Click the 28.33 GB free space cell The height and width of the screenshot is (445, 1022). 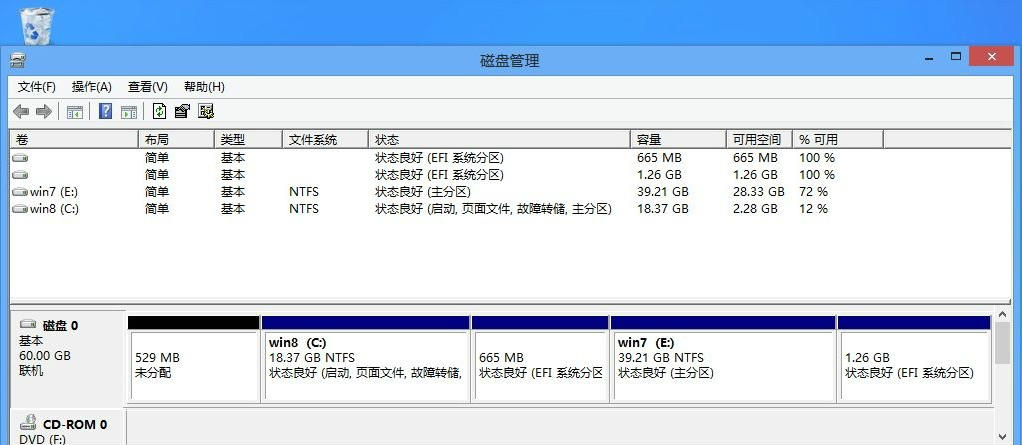(x=758, y=192)
